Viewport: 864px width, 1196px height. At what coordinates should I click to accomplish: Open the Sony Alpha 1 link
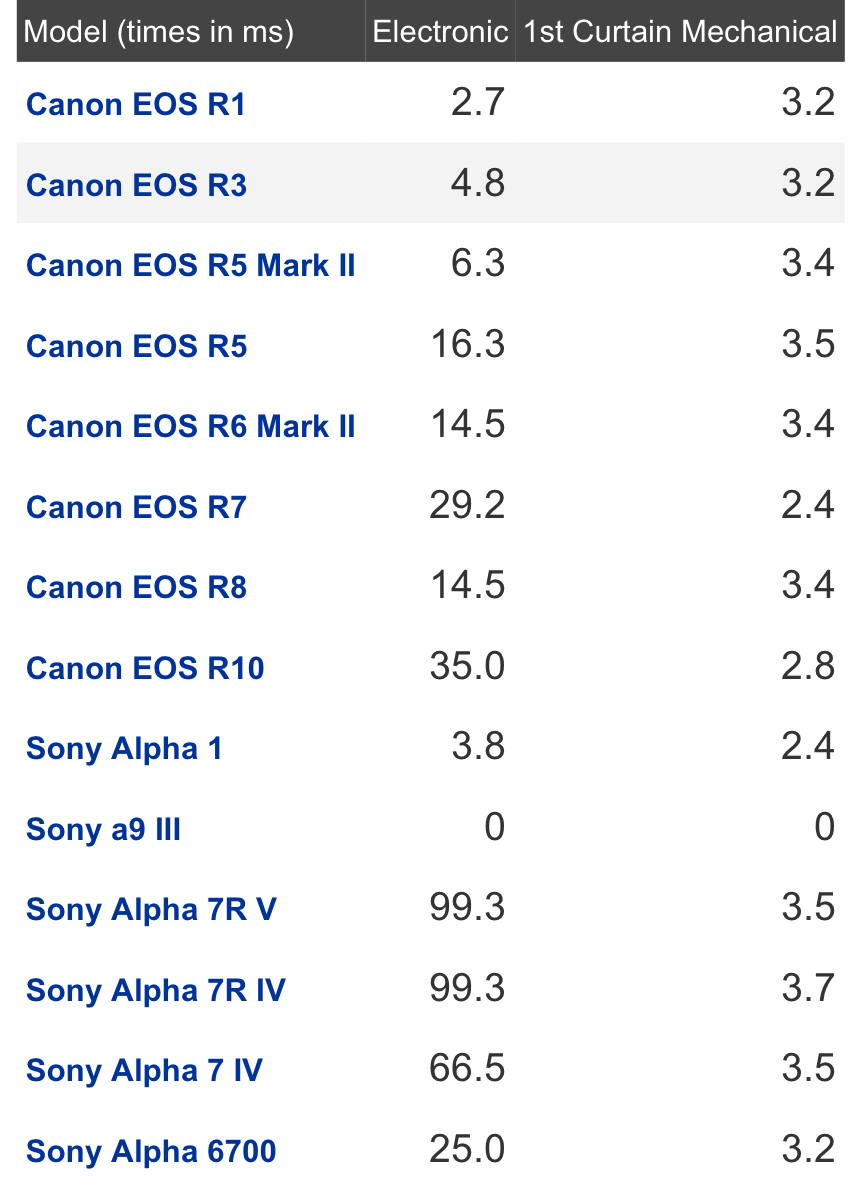pyautogui.click(x=124, y=749)
